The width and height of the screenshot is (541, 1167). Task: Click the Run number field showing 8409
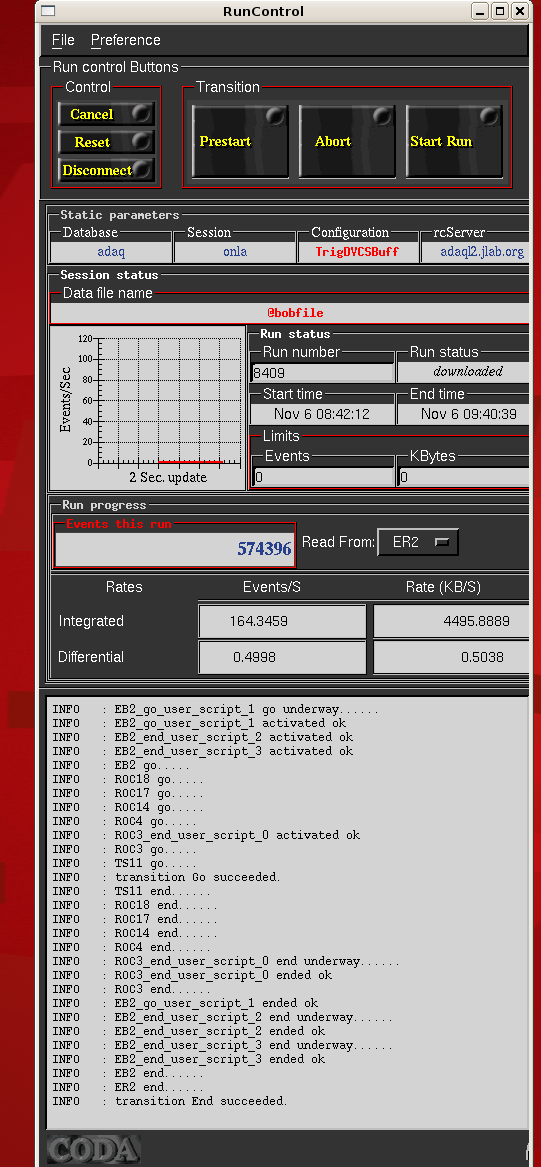coord(323,372)
